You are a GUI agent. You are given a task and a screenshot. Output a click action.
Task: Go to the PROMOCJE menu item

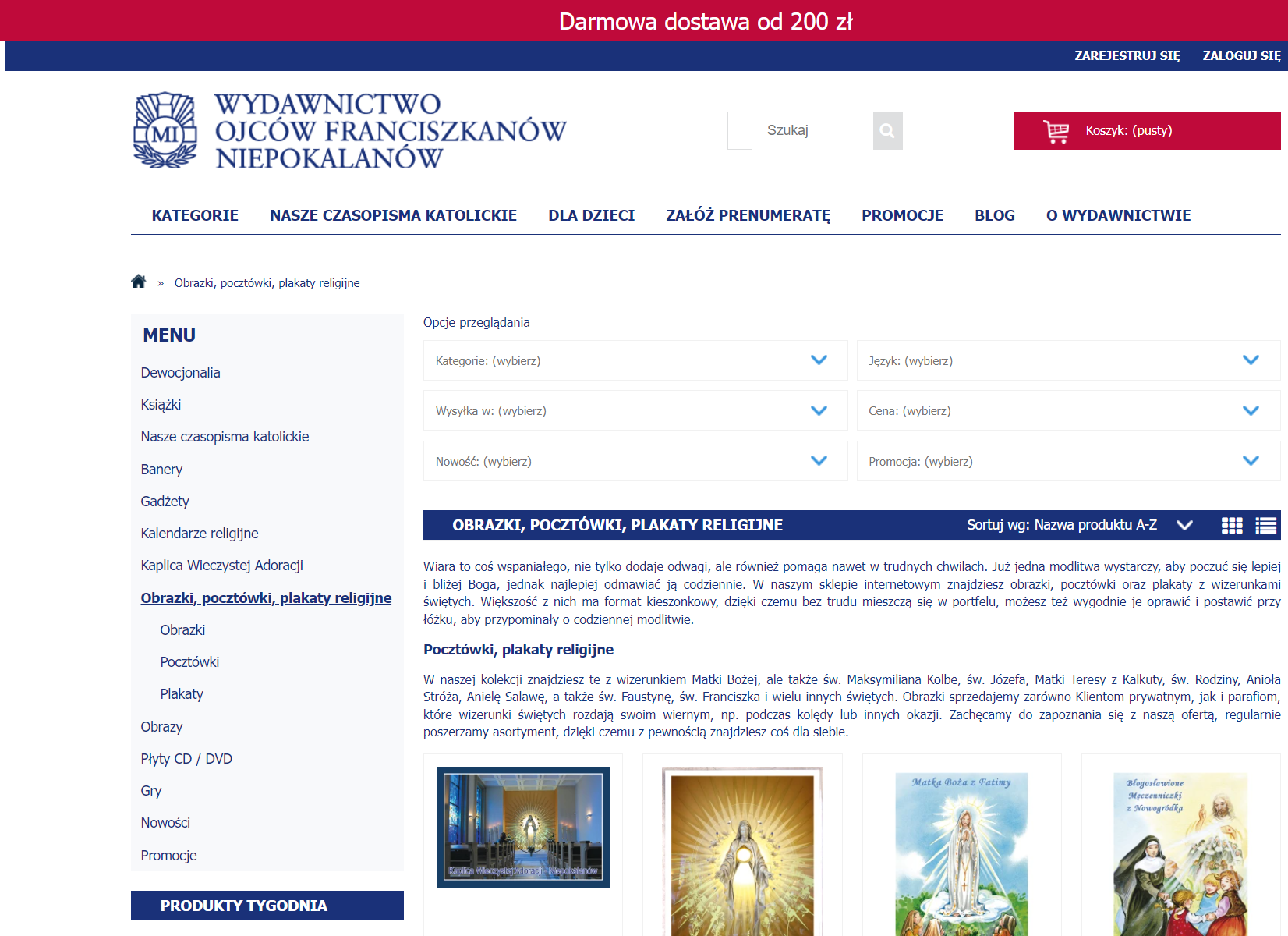902,215
